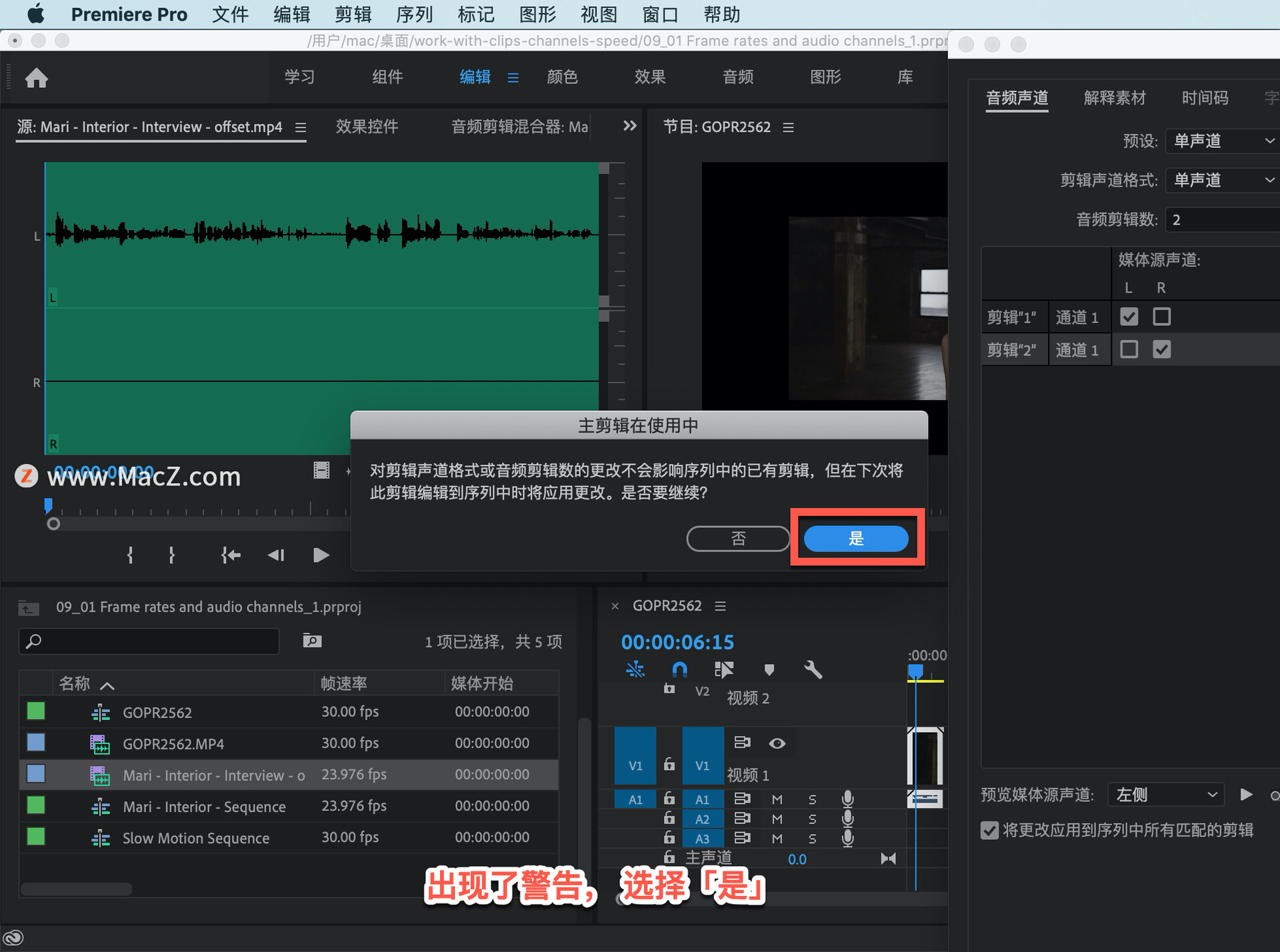
Task: Uncheck 将更改应用到序列中所有匹配的剪辑
Action: point(989,830)
